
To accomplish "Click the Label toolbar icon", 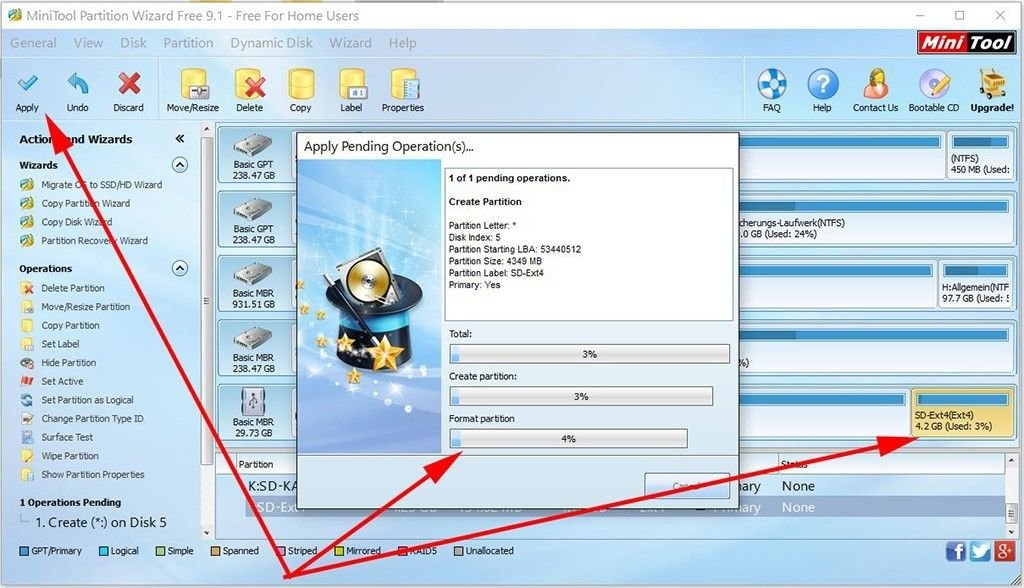I will point(351,84).
